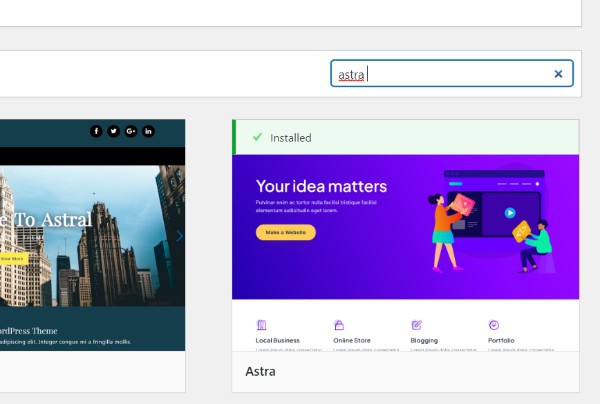Click the yellow View More button
The width and height of the screenshot is (600, 404).
click(x=13, y=259)
